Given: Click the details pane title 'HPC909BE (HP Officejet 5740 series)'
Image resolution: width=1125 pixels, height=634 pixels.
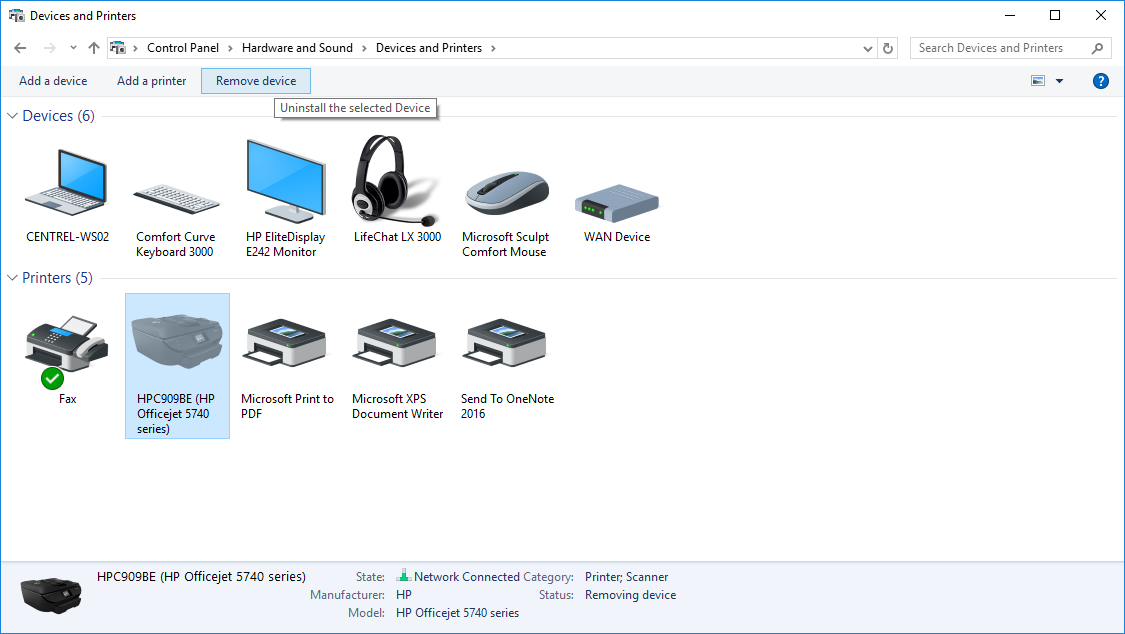Looking at the screenshot, I should 202,576.
